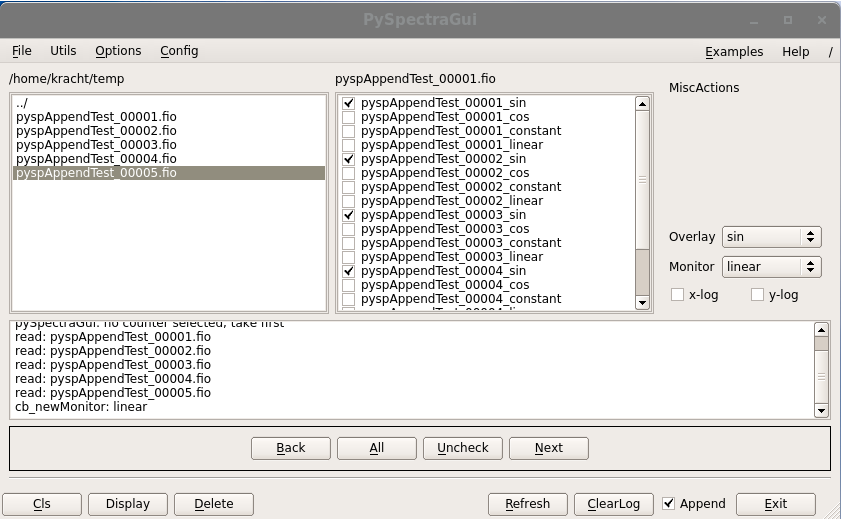842x519 pixels.
Task: Click log line 'cb_newMonitor: linear'
Action: 81,407
